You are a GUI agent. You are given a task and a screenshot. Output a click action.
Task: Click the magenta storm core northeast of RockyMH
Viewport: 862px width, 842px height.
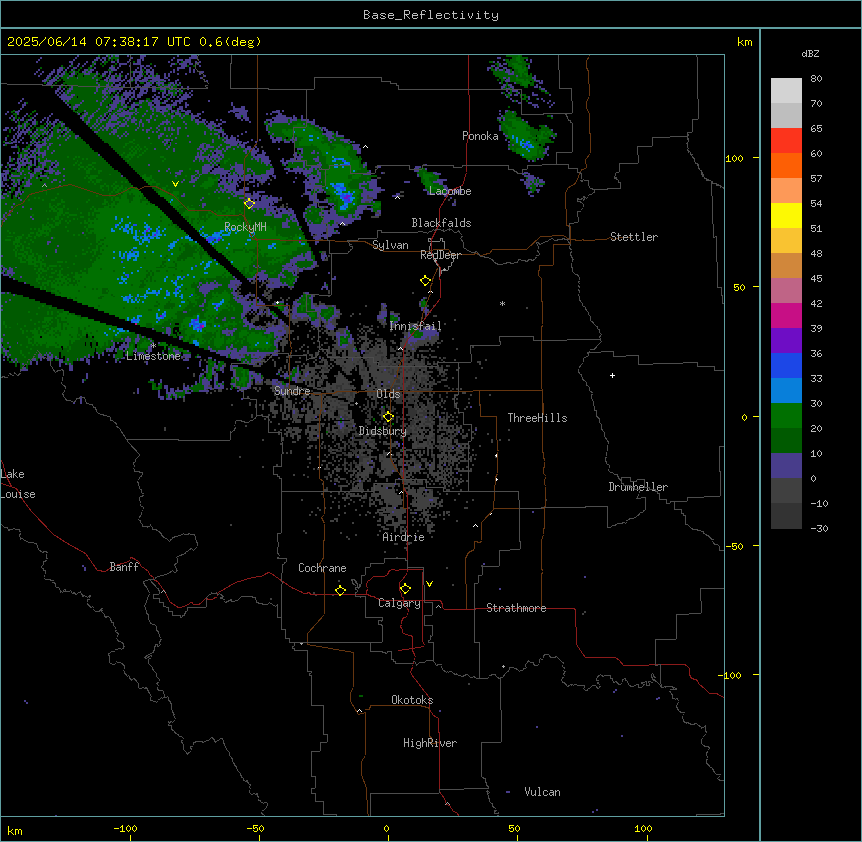(x=346, y=196)
